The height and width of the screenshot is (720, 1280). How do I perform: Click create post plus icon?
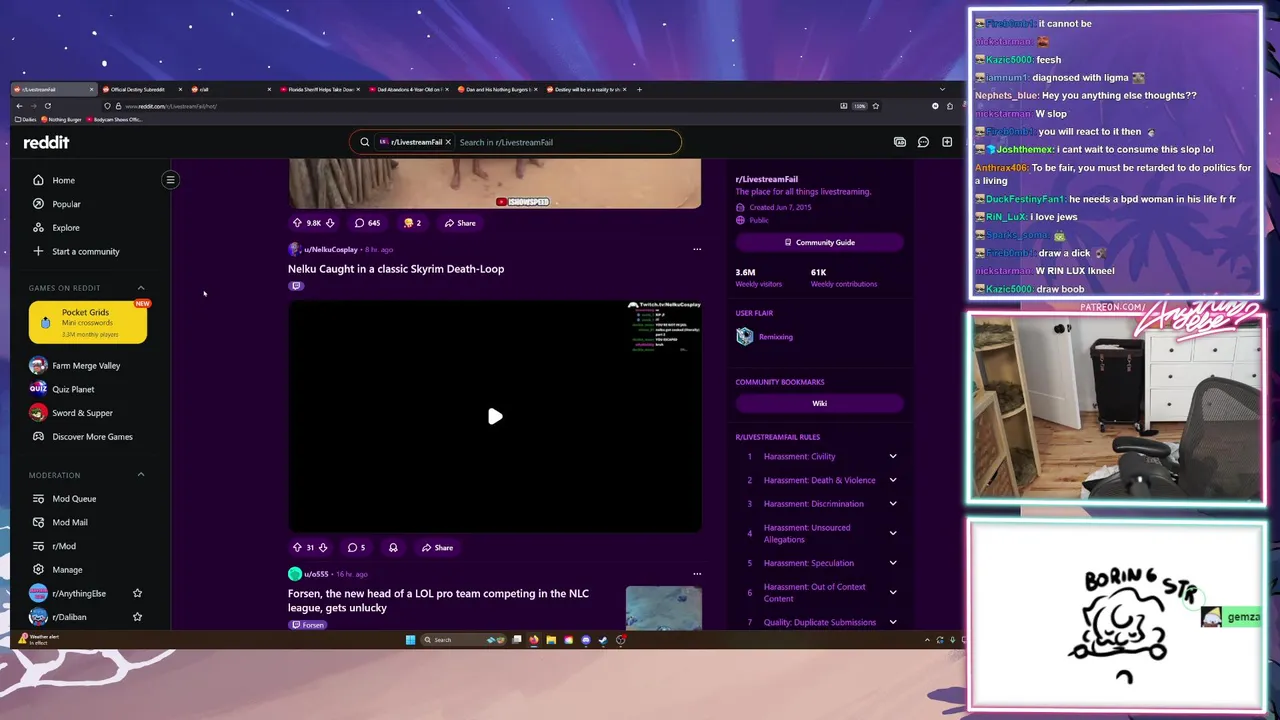click(x=947, y=142)
